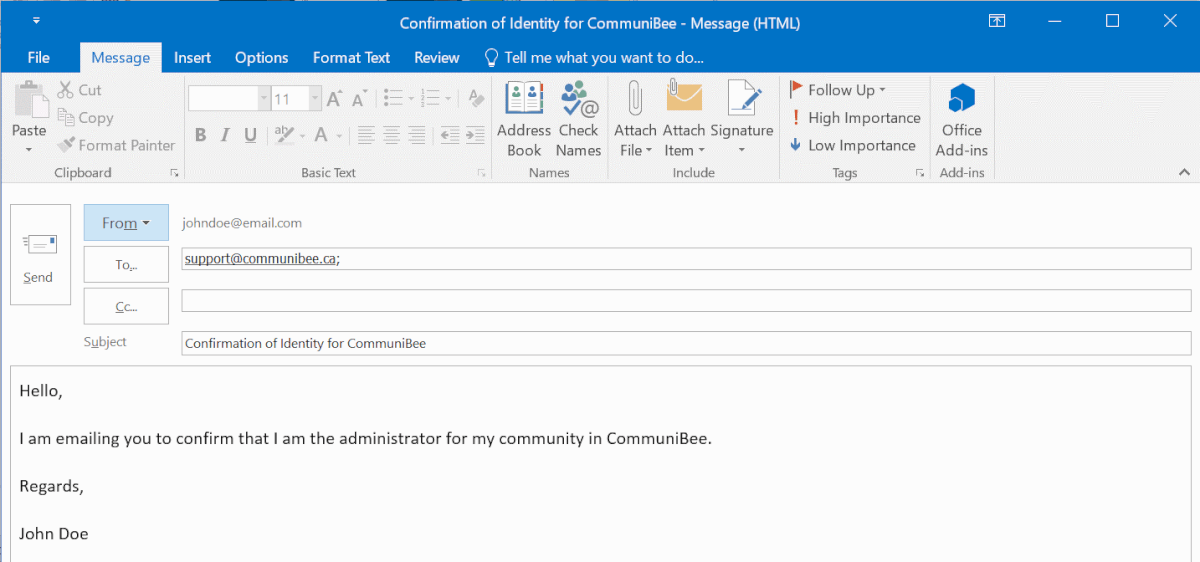Click the Paste clipboard icon
This screenshot has height=562, width=1200.
tap(30, 100)
